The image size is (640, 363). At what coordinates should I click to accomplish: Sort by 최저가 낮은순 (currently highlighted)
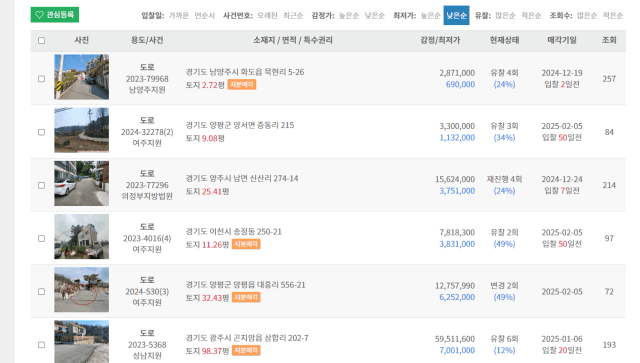[x=456, y=16]
